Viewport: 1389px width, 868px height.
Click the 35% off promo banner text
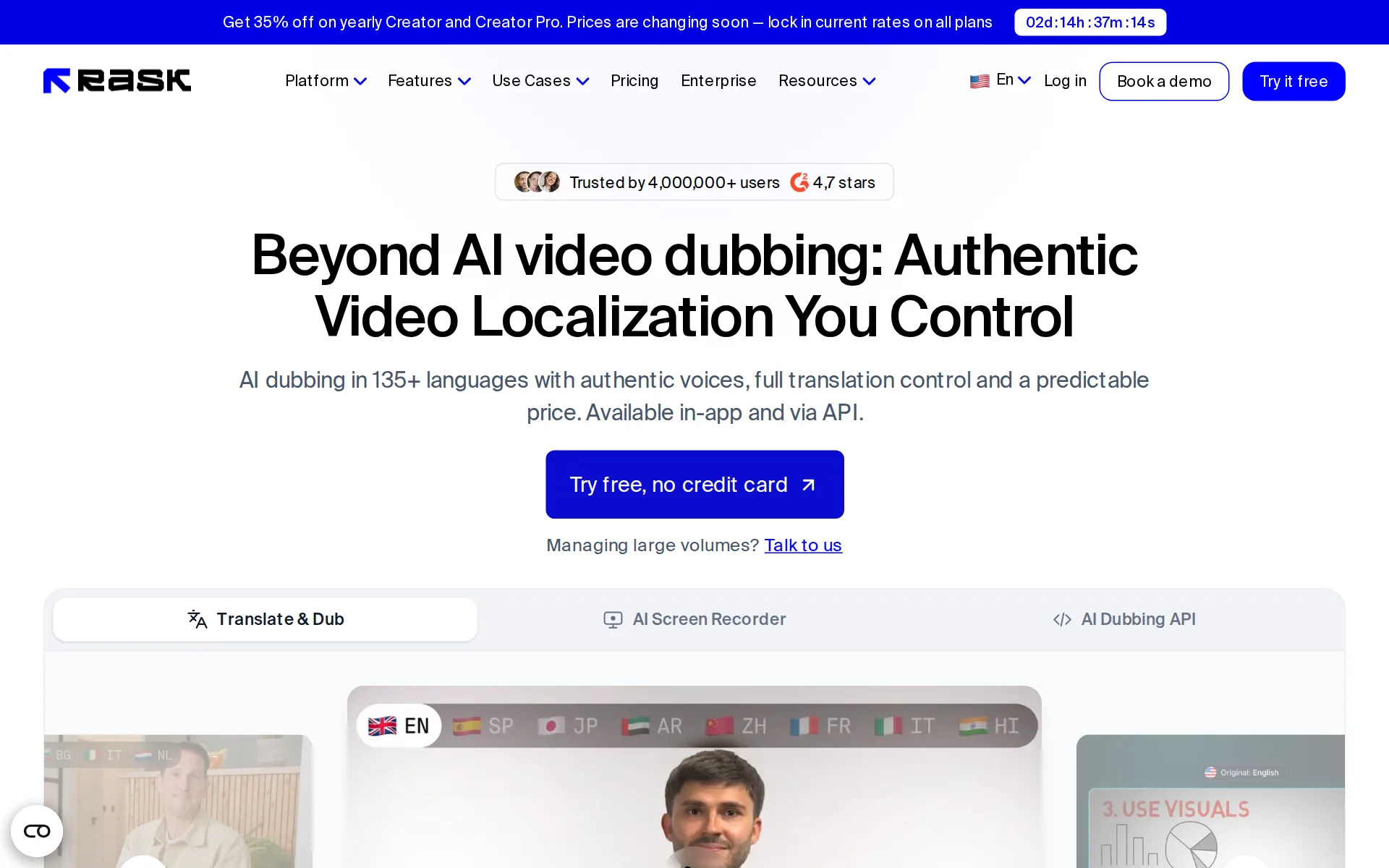point(607,22)
